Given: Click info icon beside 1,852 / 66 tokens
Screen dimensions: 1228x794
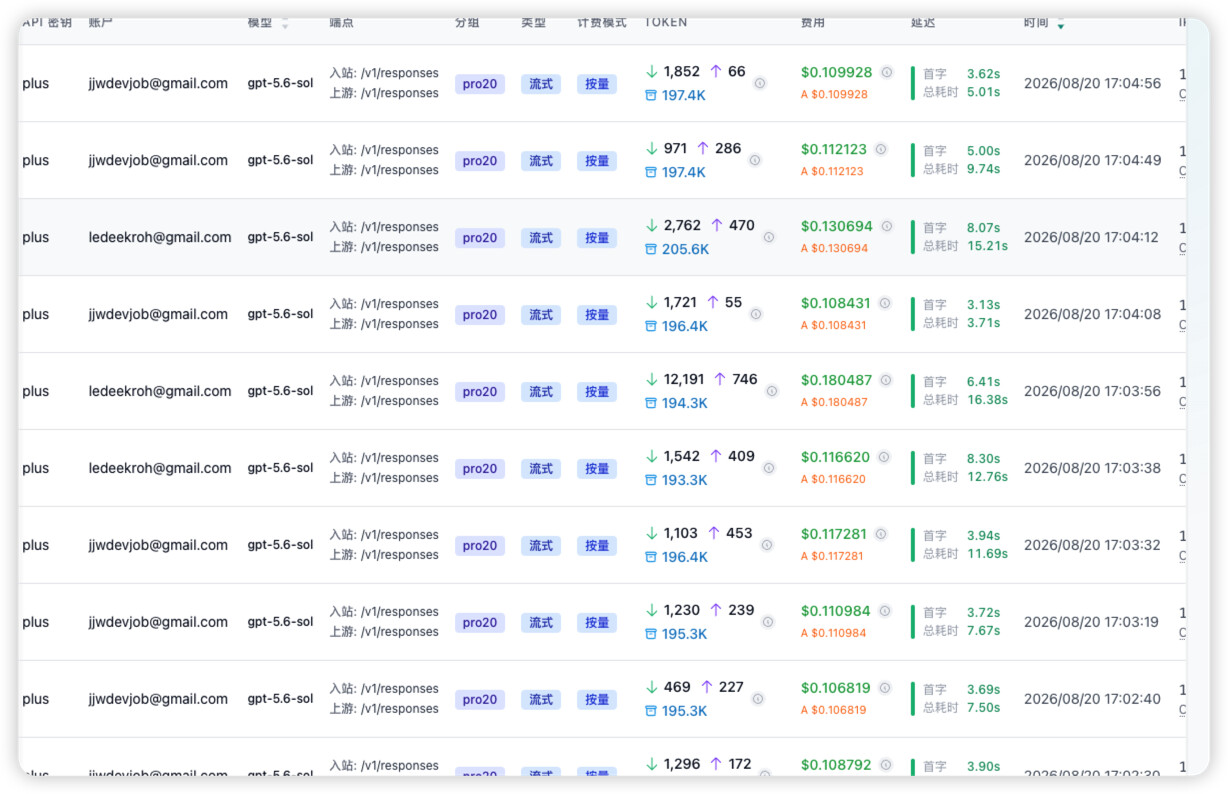Looking at the screenshot, I should [x=760, y=83].
